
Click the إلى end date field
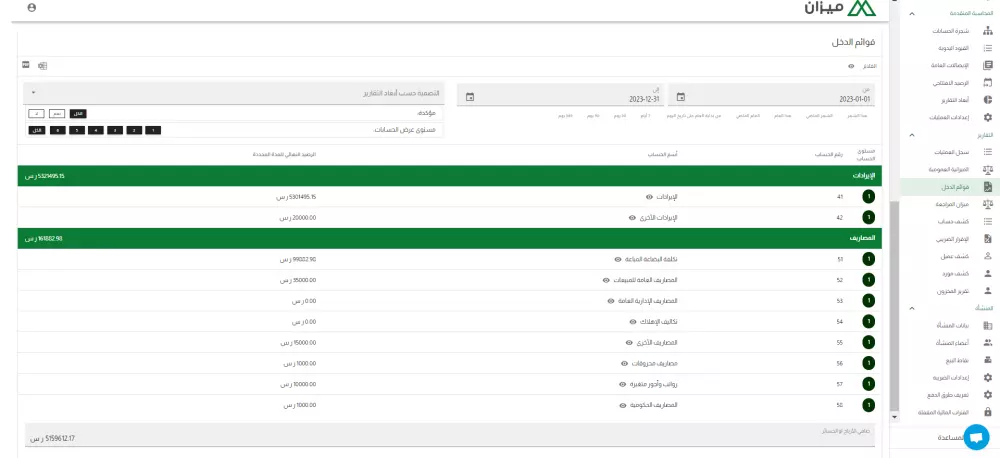[561, 95]
